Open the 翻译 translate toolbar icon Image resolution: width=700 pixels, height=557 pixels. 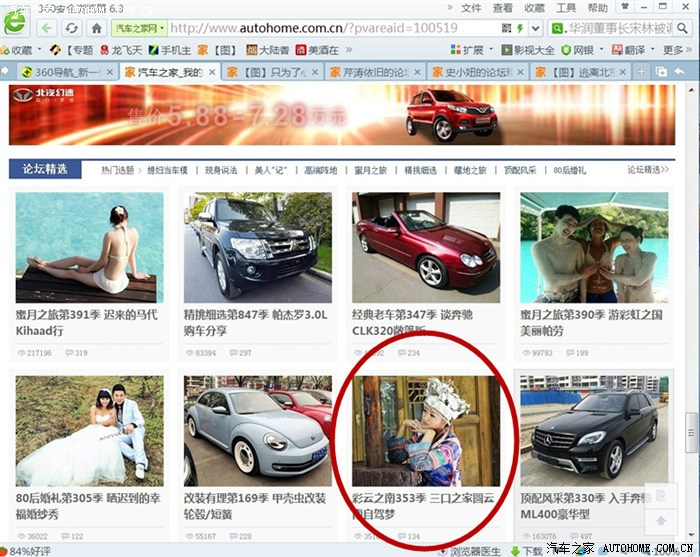[630, 50]
